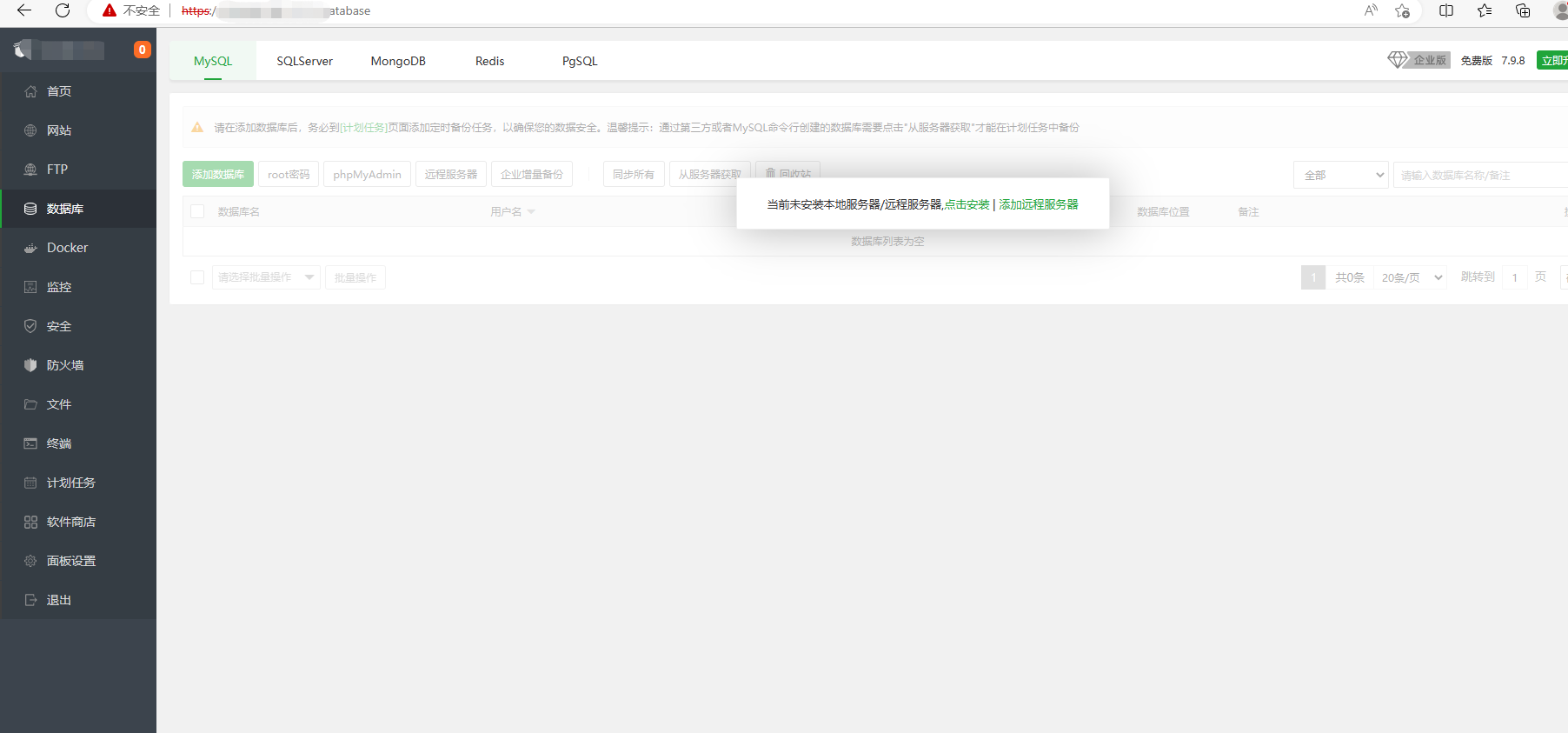Screen dimensions: 1568x733
Task: Switch to the SQLServer tab
Action: coord(304,61)
